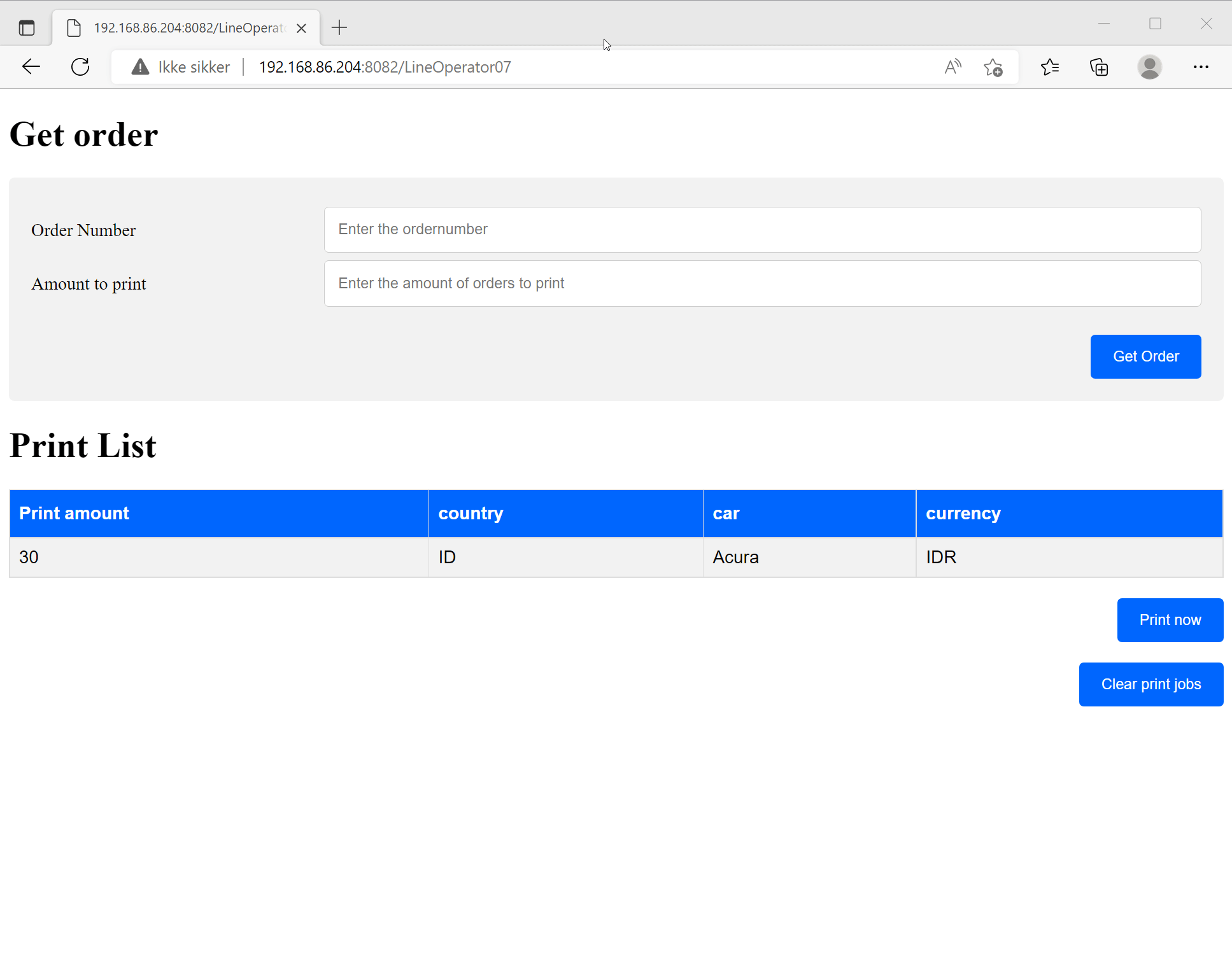Focus the Amount to print field
The width and height of the screenshot is (1232, 968).
(762, 283)
